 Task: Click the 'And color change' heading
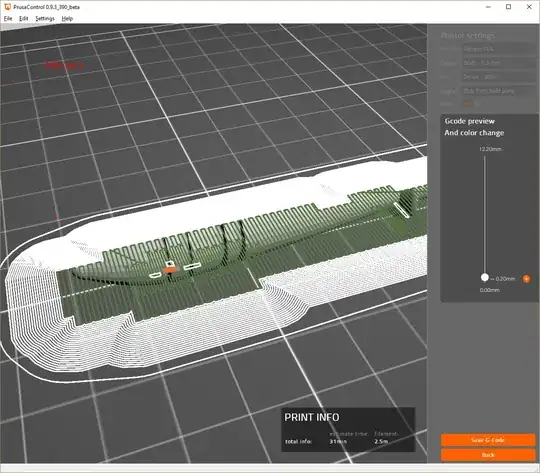pyautogui.click(x=474, y=133)
